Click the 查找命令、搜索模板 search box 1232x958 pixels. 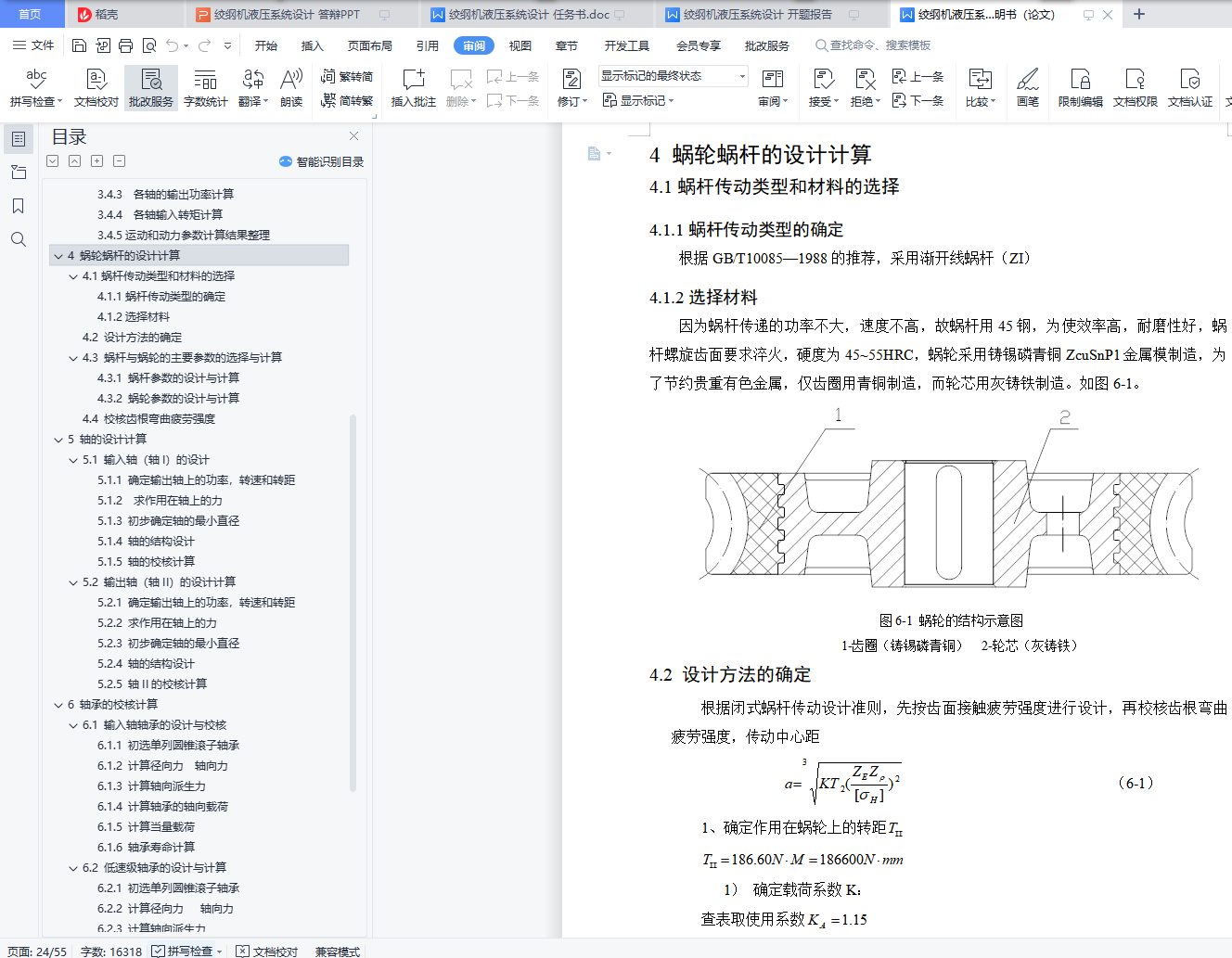click(873, 45)
